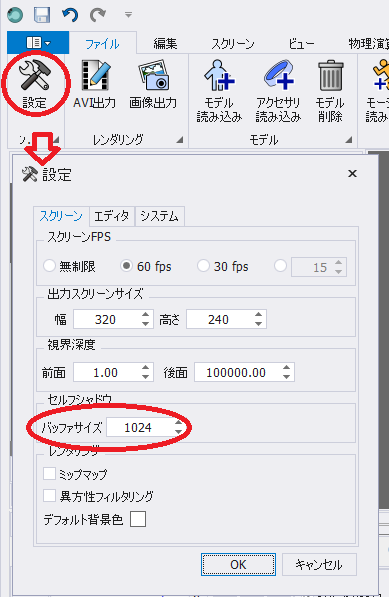The width and height of the screenshot is (389, 597).
Task: Decrease custom FPS value 15 with down arrow
Action: pos(338,271)
